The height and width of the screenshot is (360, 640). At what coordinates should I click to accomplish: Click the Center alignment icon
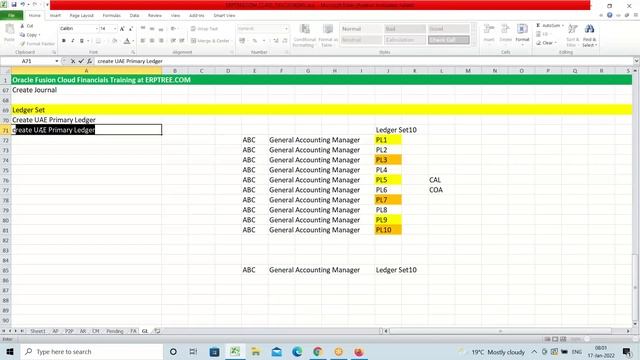(x=152, y=41)
